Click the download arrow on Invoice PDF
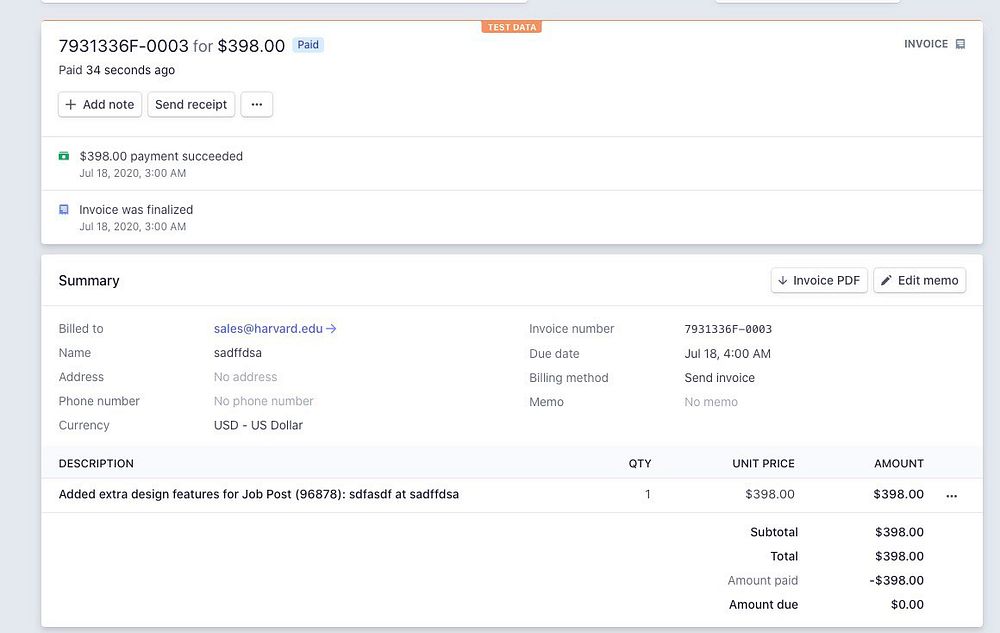This screenshot has width=1000, height=633. pos(782,281)
